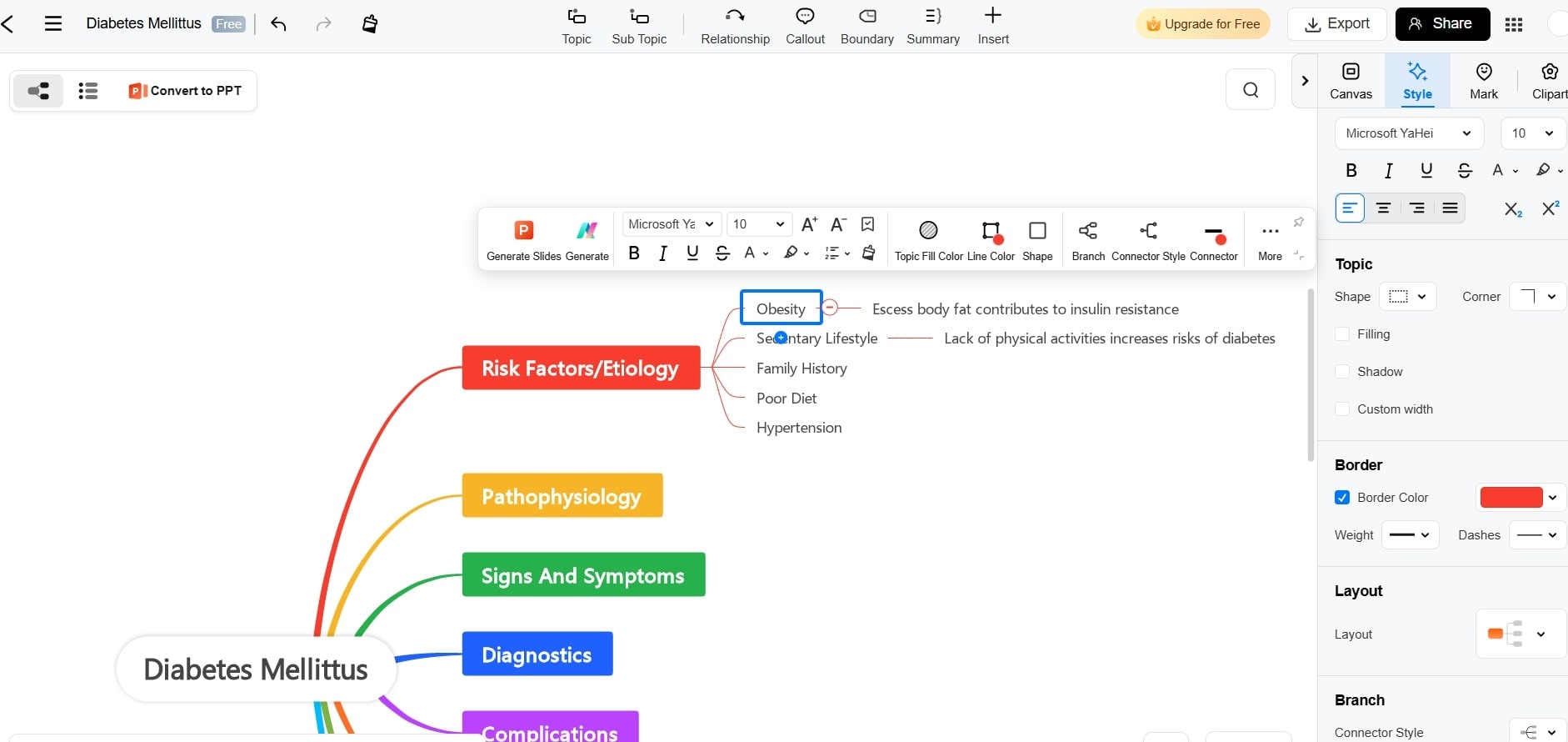The width and height of the screenshot is (1568, 742).
Task: Switch to the Canvas tab
Action: [1351, 81]
